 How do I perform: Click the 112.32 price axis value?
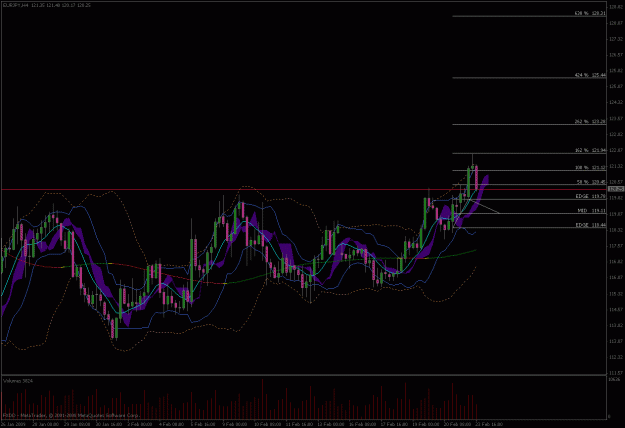coord(616,357)
